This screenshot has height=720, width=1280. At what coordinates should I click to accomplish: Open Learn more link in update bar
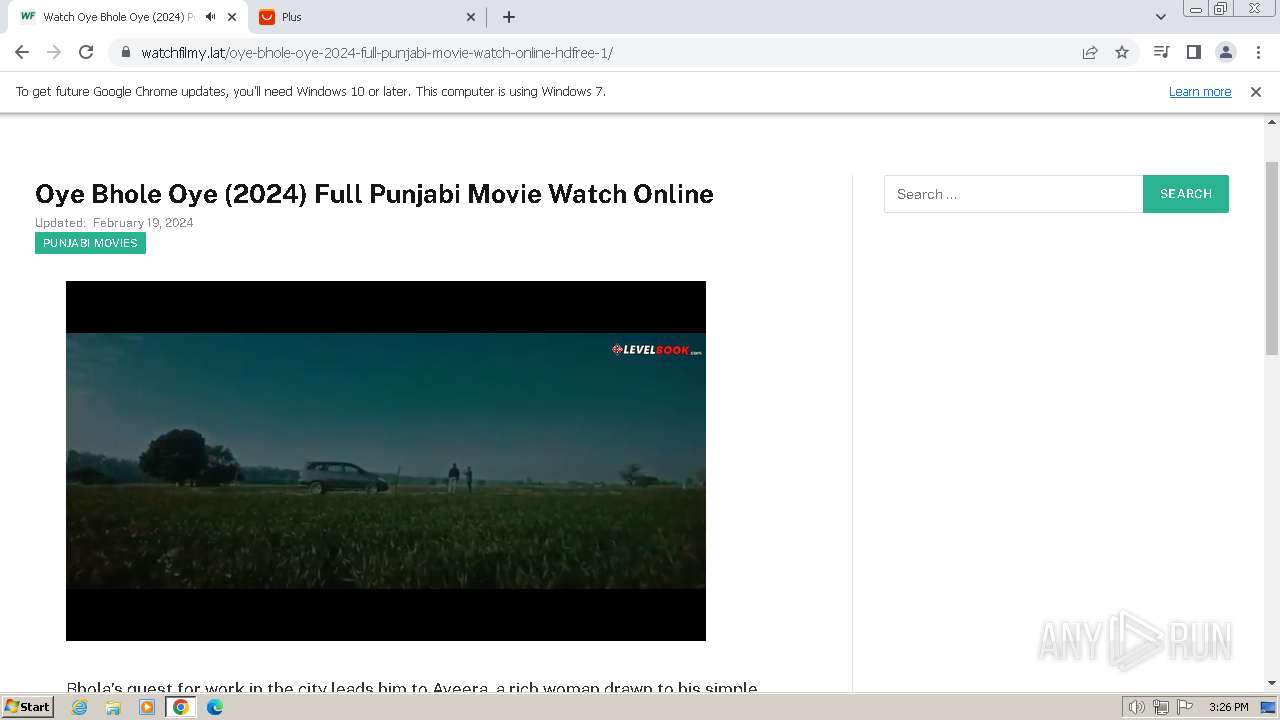(x=1200, y=91)
